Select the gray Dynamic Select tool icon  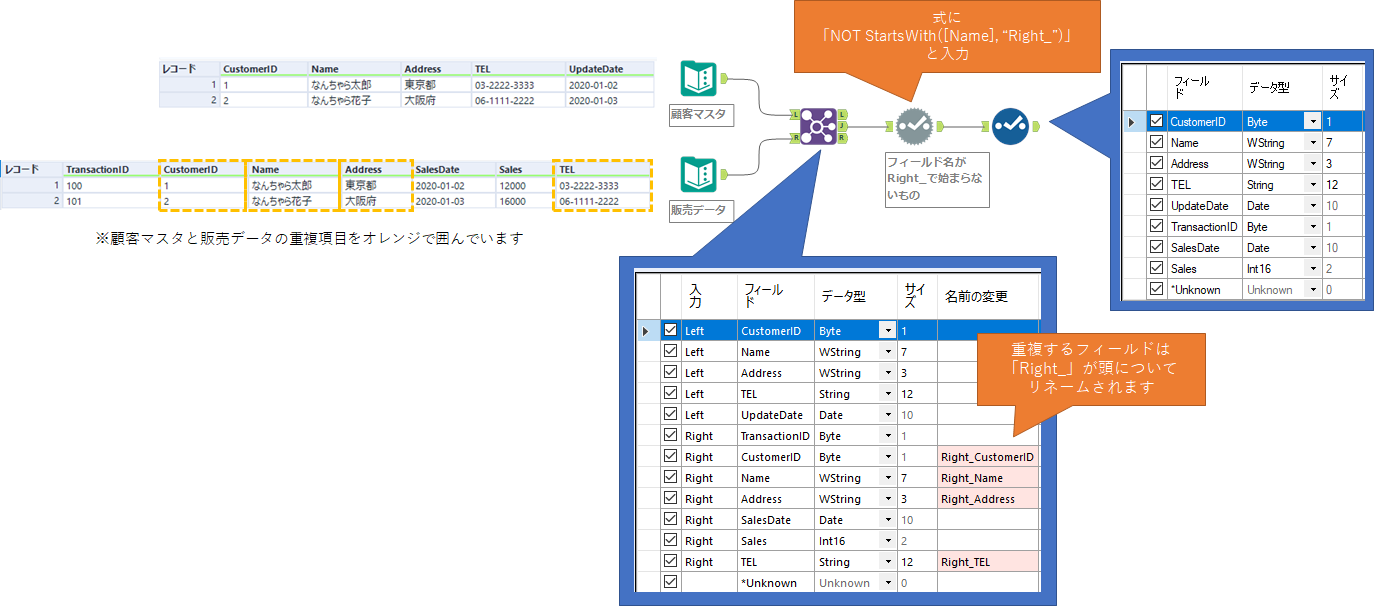click(914, 126)
